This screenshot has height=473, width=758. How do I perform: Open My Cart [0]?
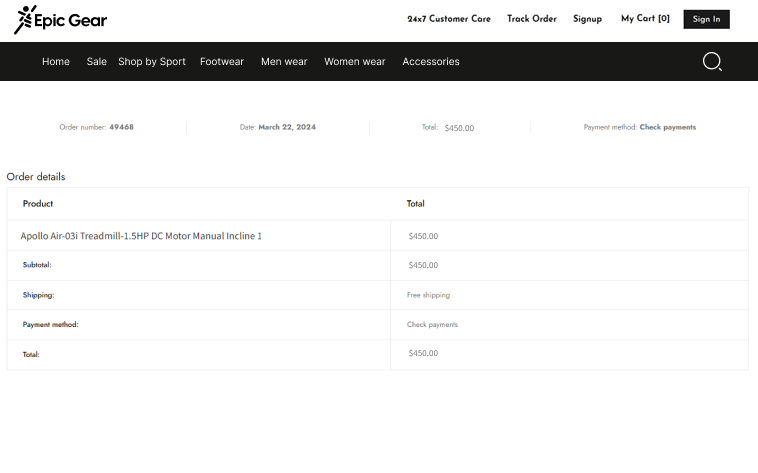point(645,19)
